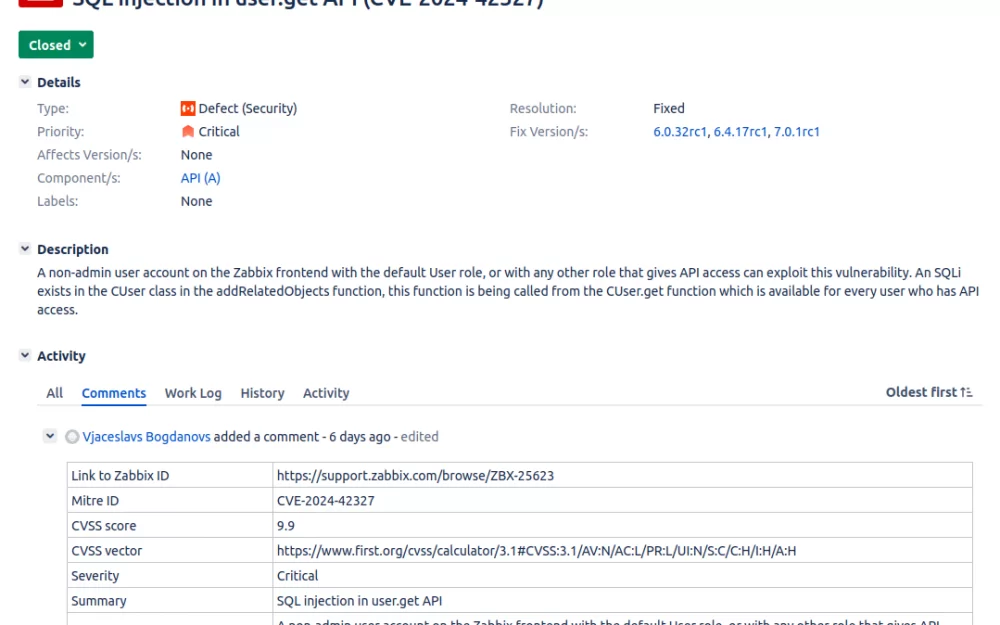The height and width of the screenshot is (625, 1000).
Task: Open the Activity tab
Action: pyautogui.click(x=326, y=393)
